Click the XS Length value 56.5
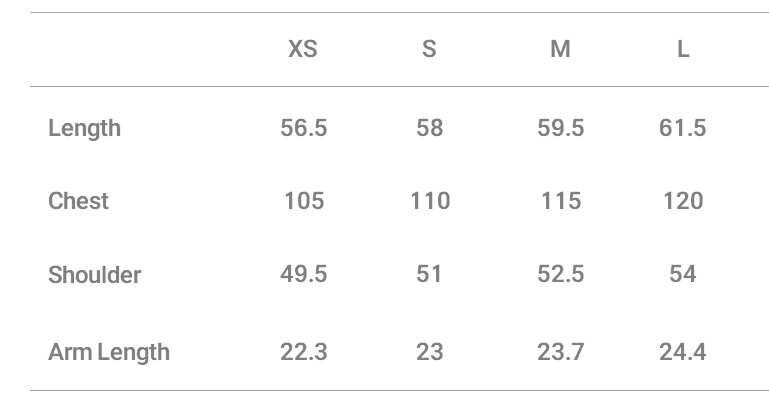The height and width of the screenshot is (407, 769). point(304,128)
